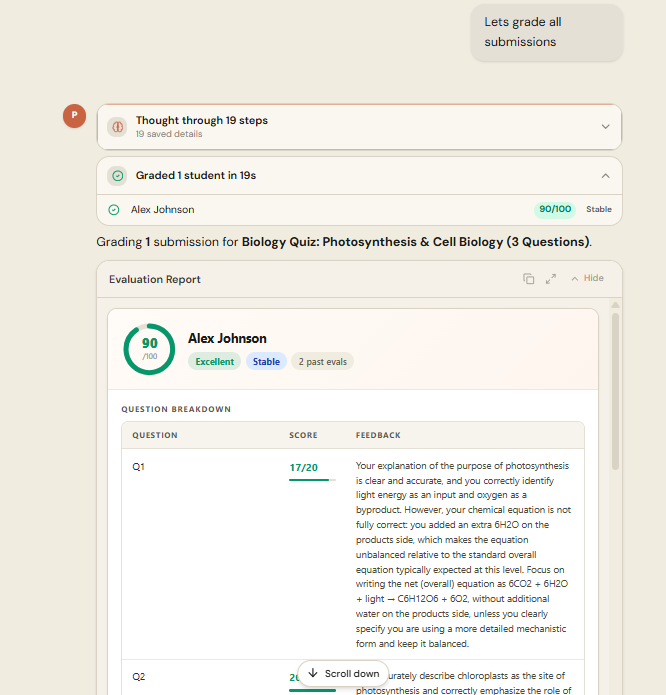Hide the Evaluation Report
This screenshot has width=666, height=695.
(588, 278)
